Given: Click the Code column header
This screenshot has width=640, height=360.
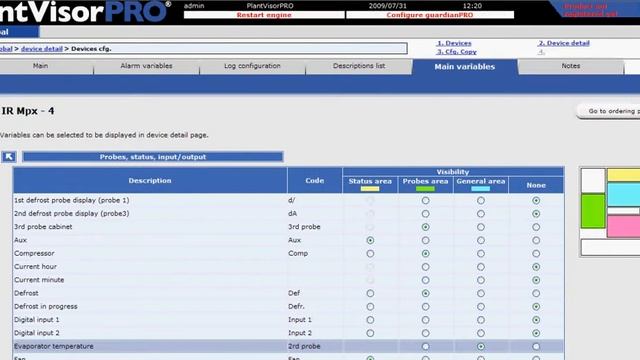Looking at the screenshot, I should (315, 180).
